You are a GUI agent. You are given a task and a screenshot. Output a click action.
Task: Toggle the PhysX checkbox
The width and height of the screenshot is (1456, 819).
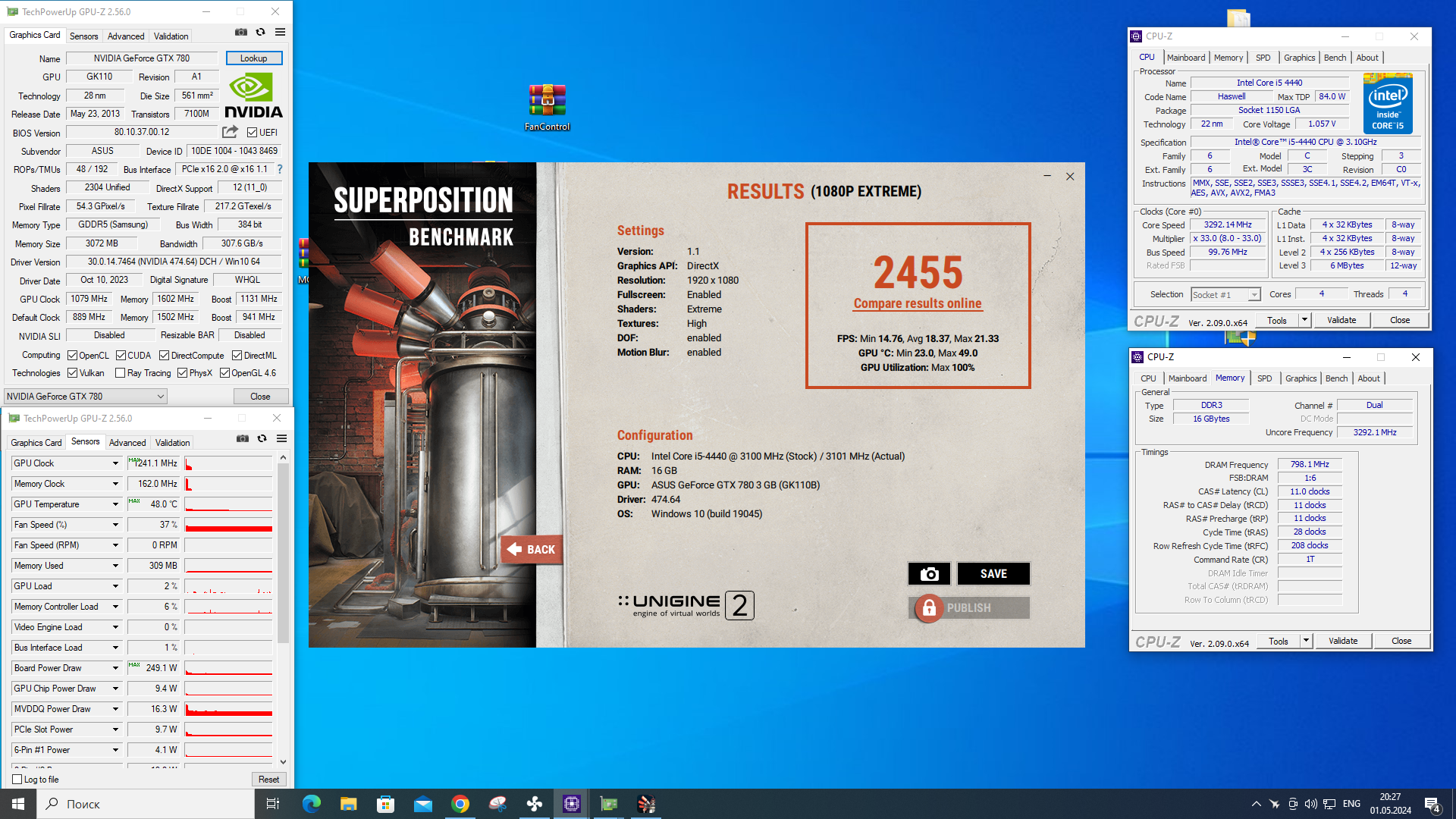point(182,372)
